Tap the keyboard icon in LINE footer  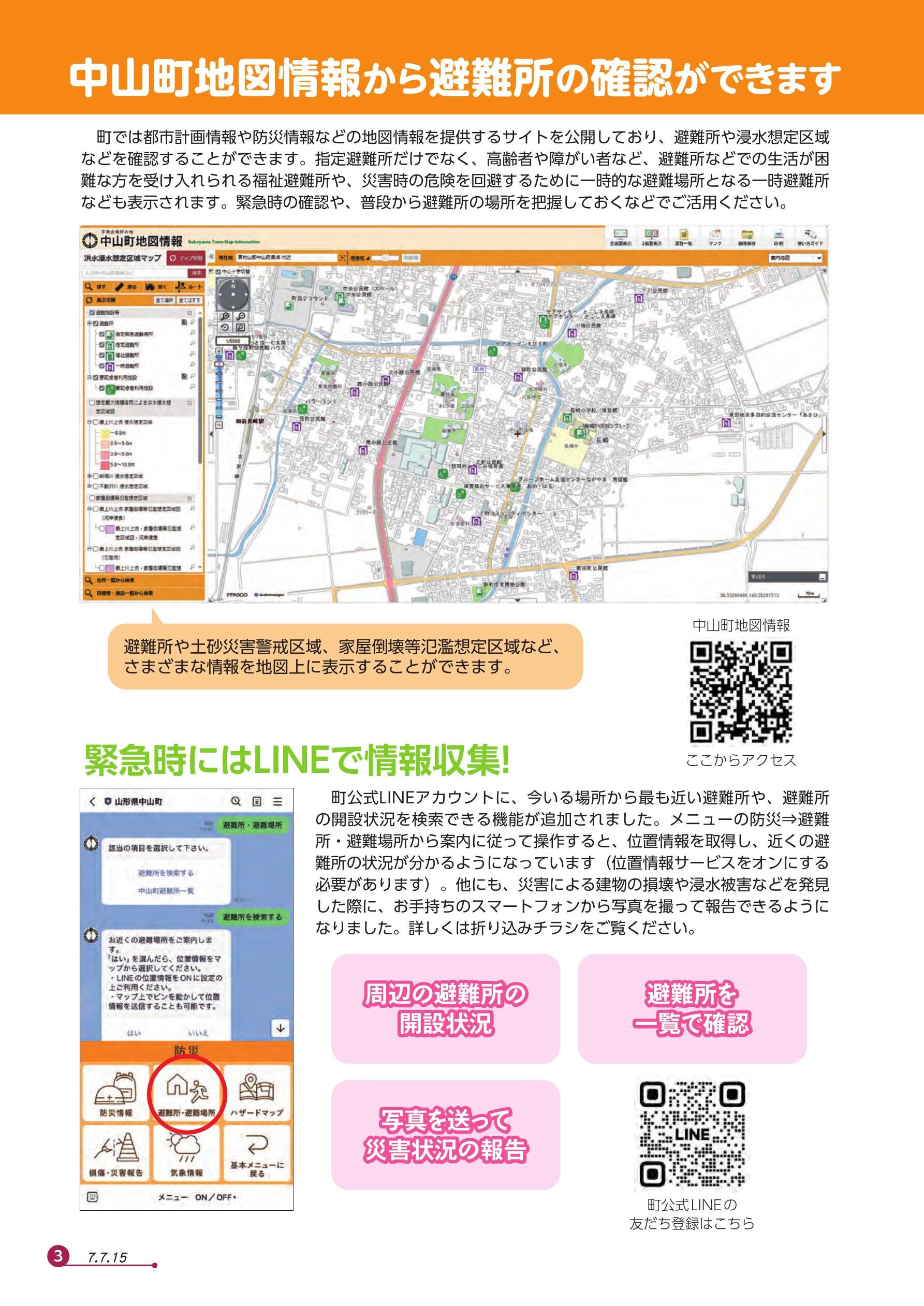(92, 1197)
